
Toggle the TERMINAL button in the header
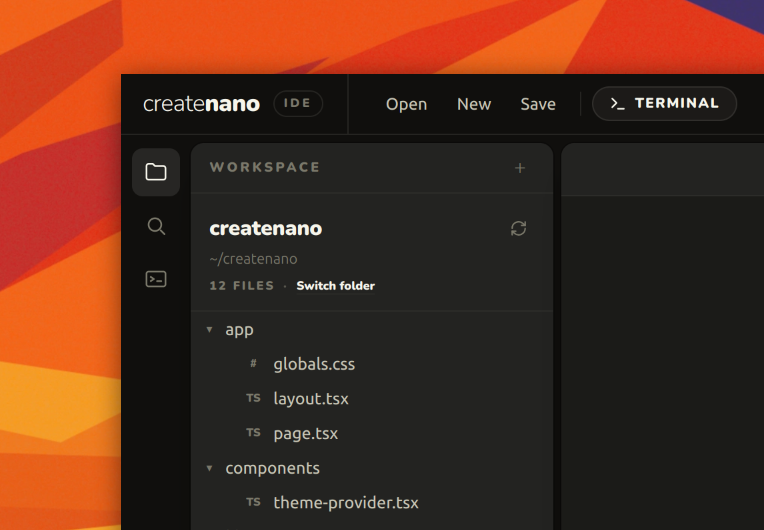click(x=665, y=103)
